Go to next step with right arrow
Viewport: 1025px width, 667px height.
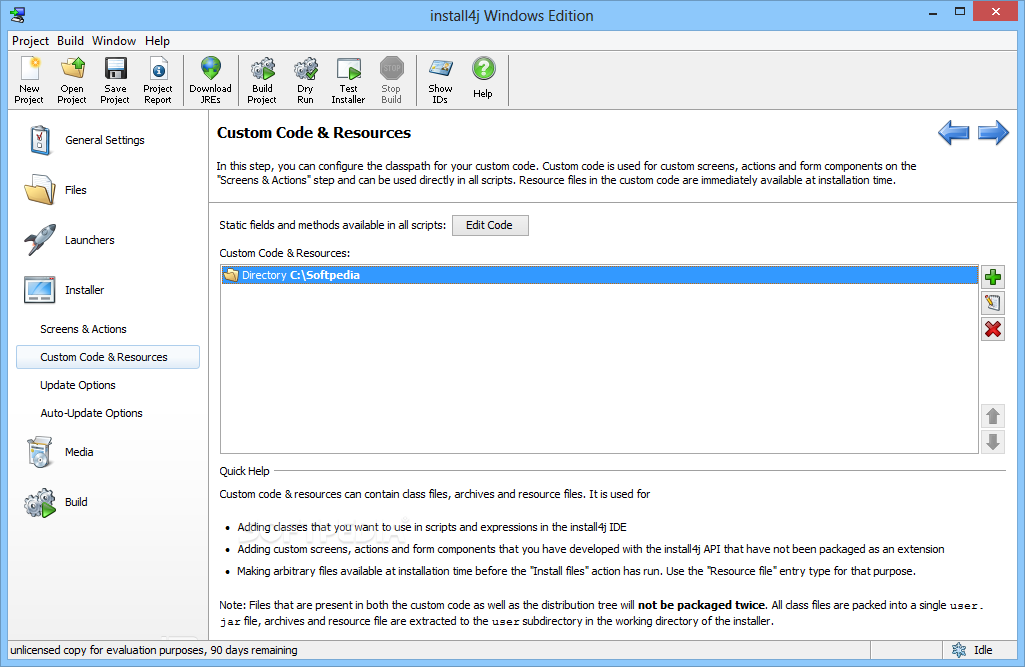993,133
